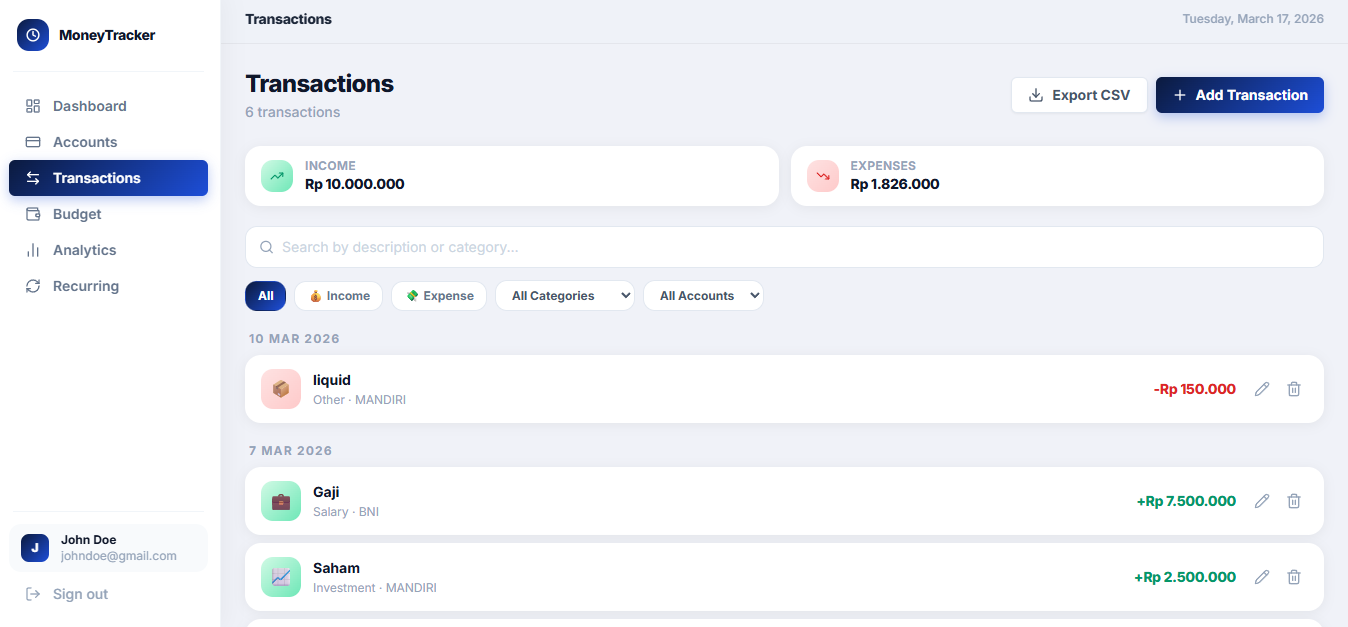Viewport: 1348px width, 627px height.
Task: Open Budget page from sidebar
Action: pos(108,214)
